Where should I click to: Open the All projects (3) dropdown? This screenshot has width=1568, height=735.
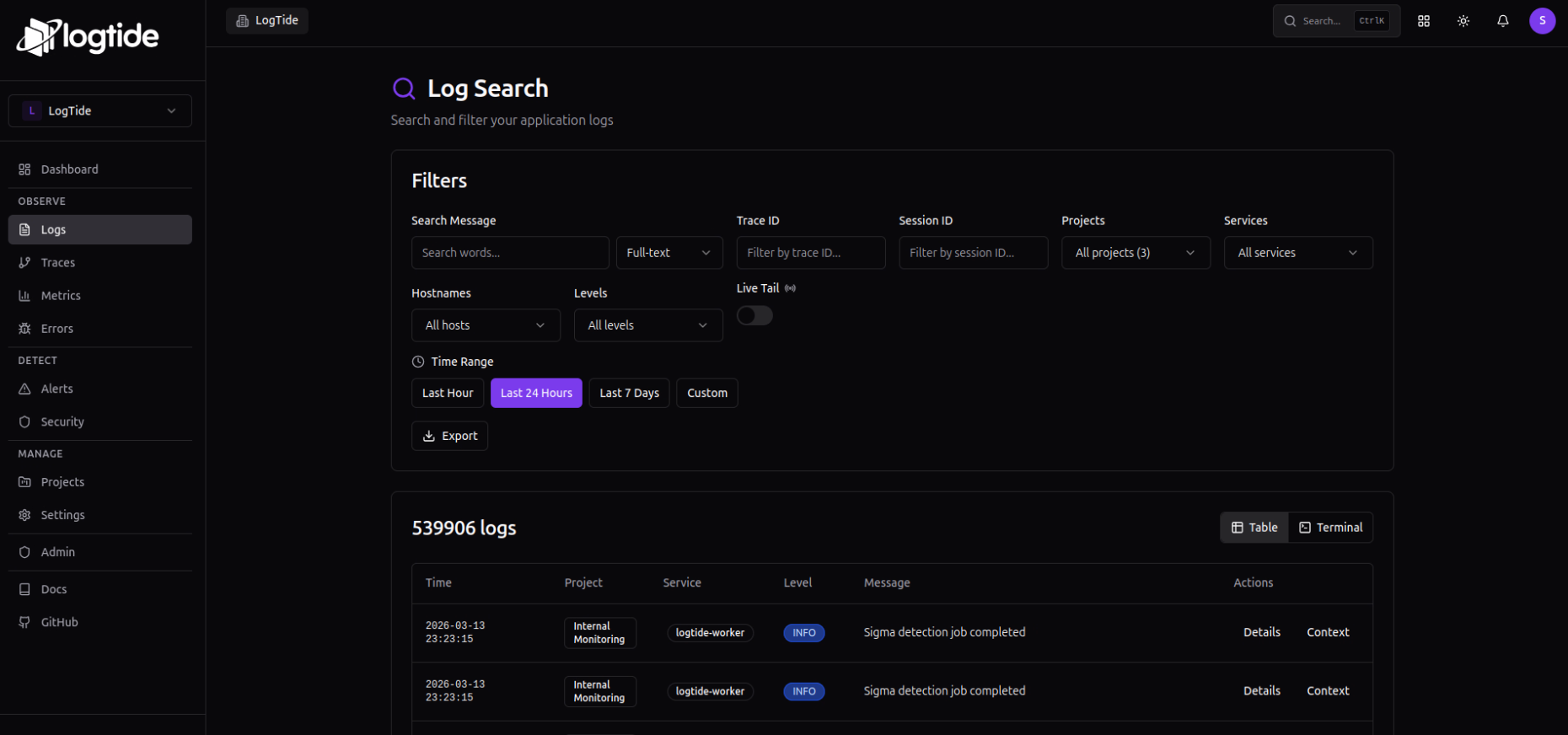(1136, 253)
